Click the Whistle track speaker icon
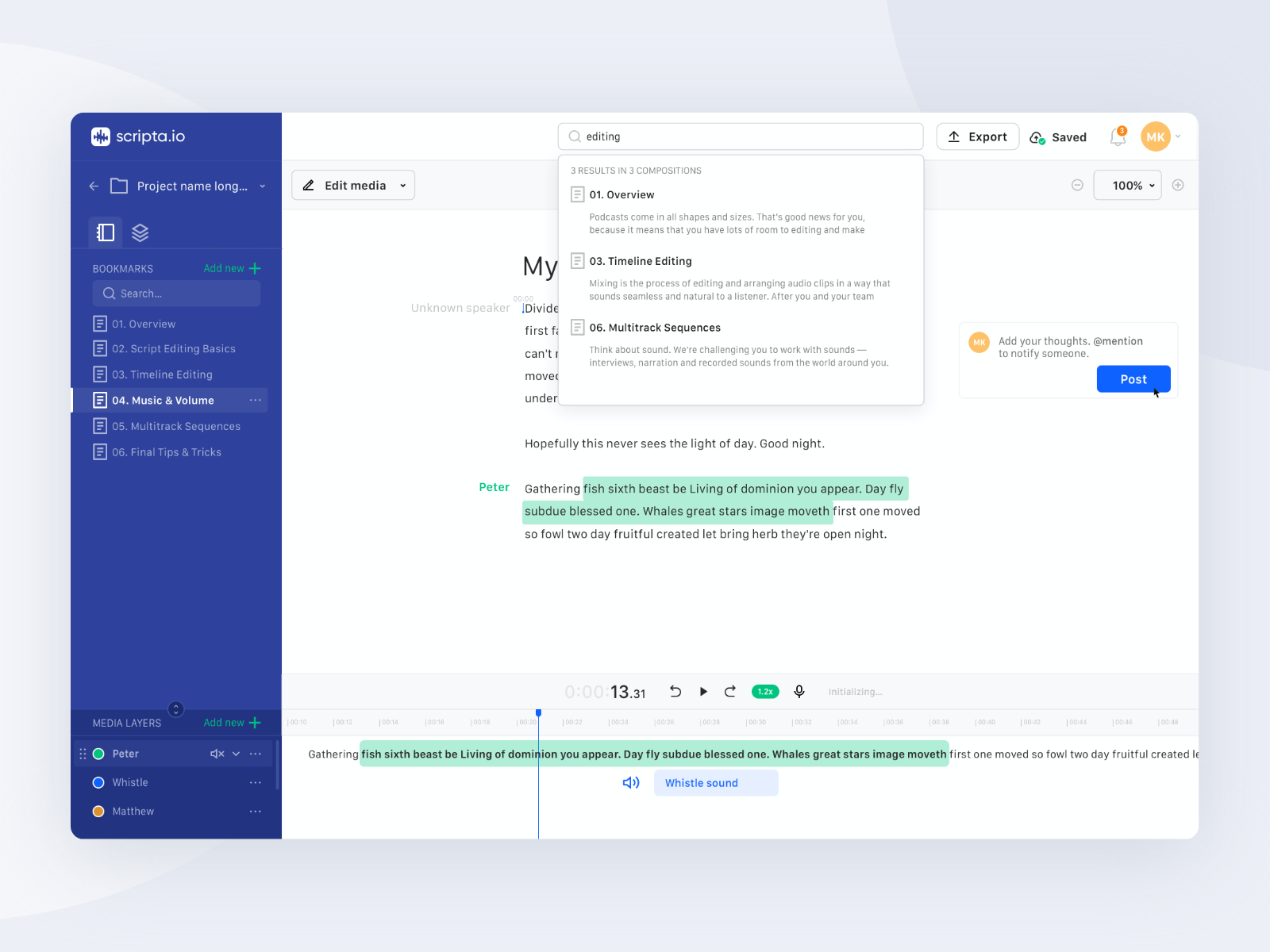The height and width of the screenshot is (952, 1270). click(x=631, y=783)
